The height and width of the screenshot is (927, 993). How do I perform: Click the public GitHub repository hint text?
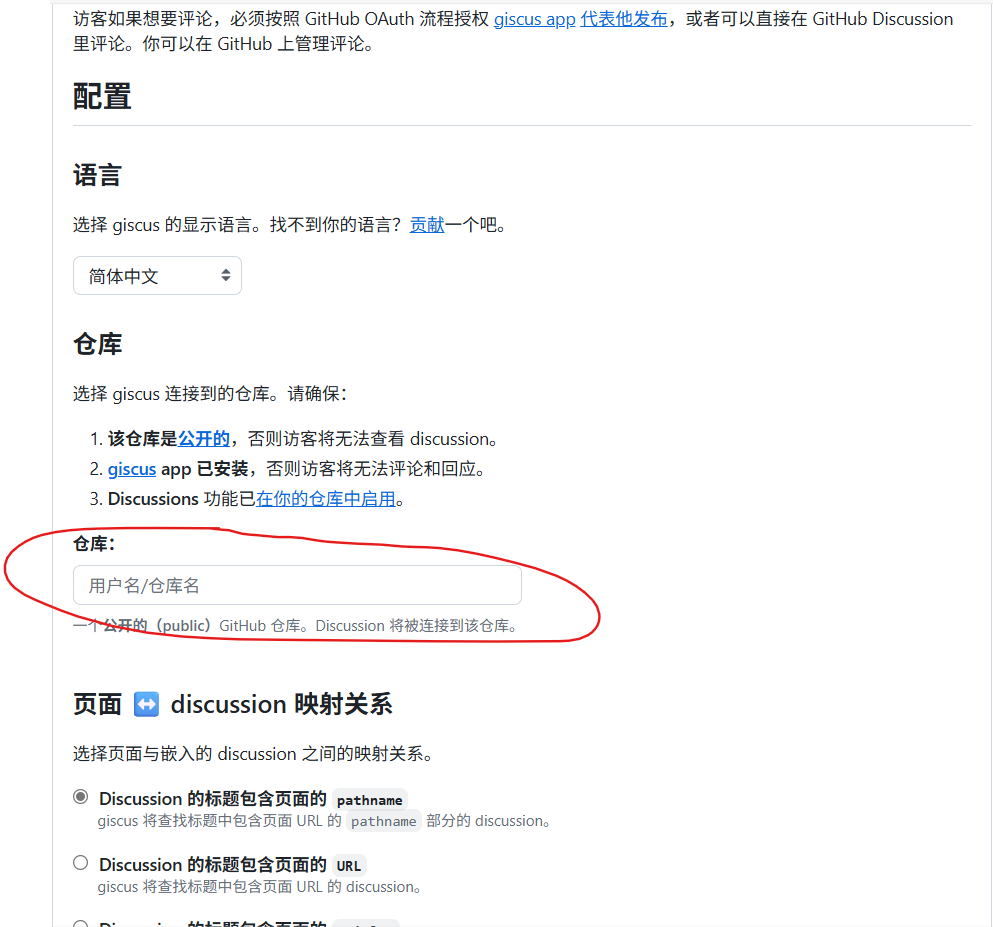tap(296, 626)
